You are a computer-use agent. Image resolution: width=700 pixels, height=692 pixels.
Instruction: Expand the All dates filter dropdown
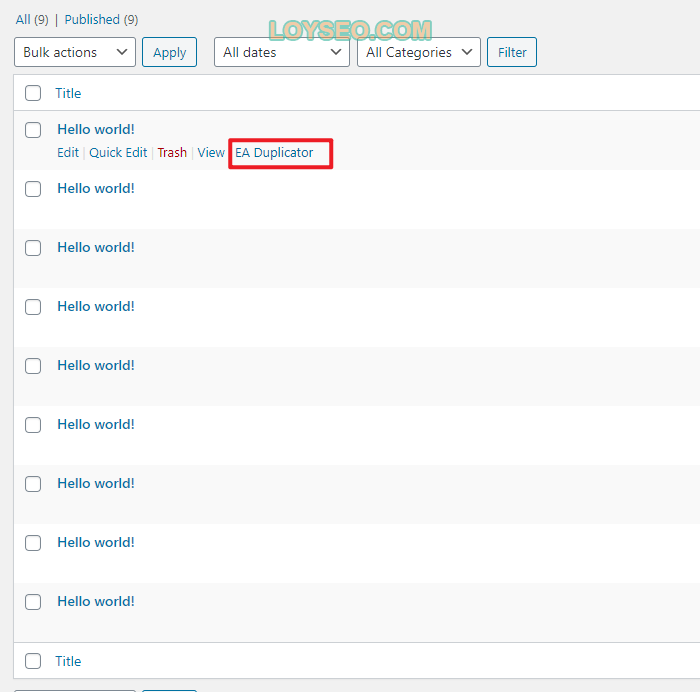point(282,52)
